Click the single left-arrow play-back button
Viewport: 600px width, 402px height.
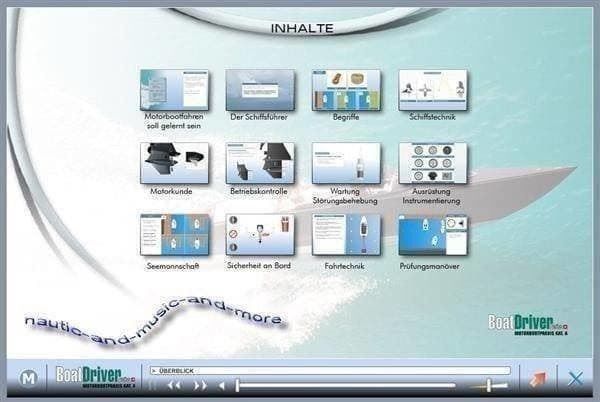pos(221,386)
